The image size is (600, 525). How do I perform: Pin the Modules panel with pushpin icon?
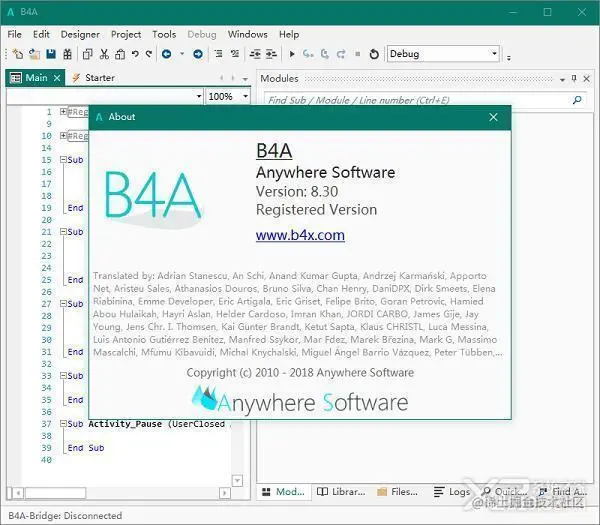[x=574, y=78]
